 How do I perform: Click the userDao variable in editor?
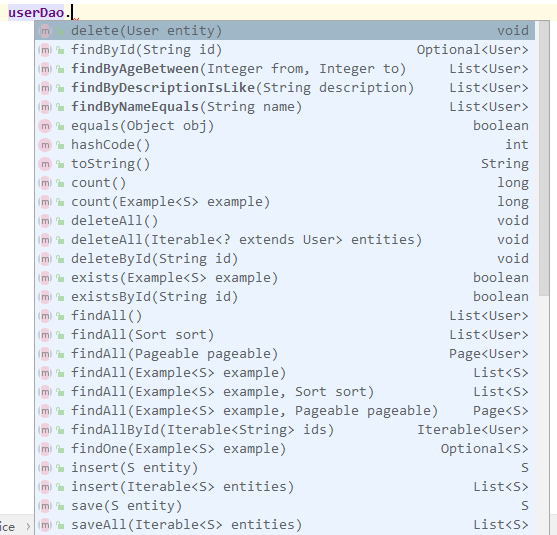36,13
